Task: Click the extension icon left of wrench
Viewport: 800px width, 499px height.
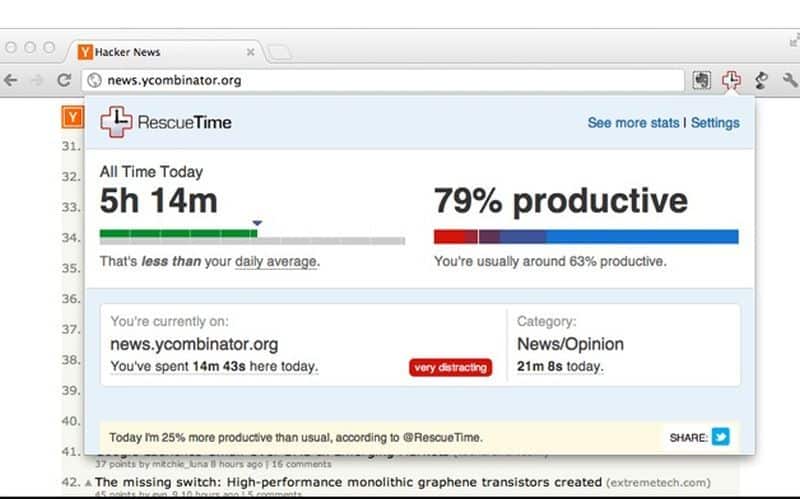Action: 761,80
